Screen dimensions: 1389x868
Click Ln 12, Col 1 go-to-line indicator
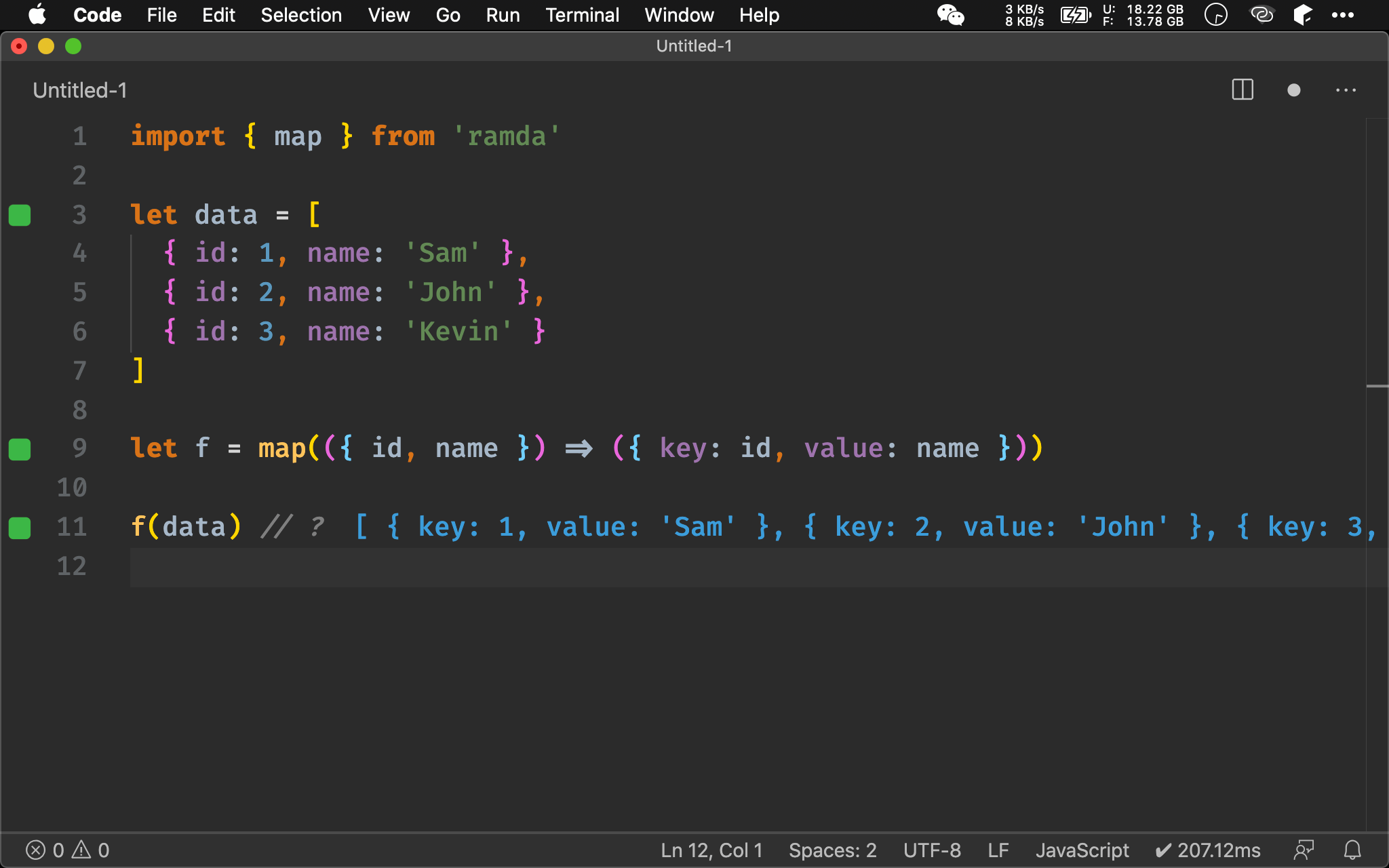click(x=711, y=850)
